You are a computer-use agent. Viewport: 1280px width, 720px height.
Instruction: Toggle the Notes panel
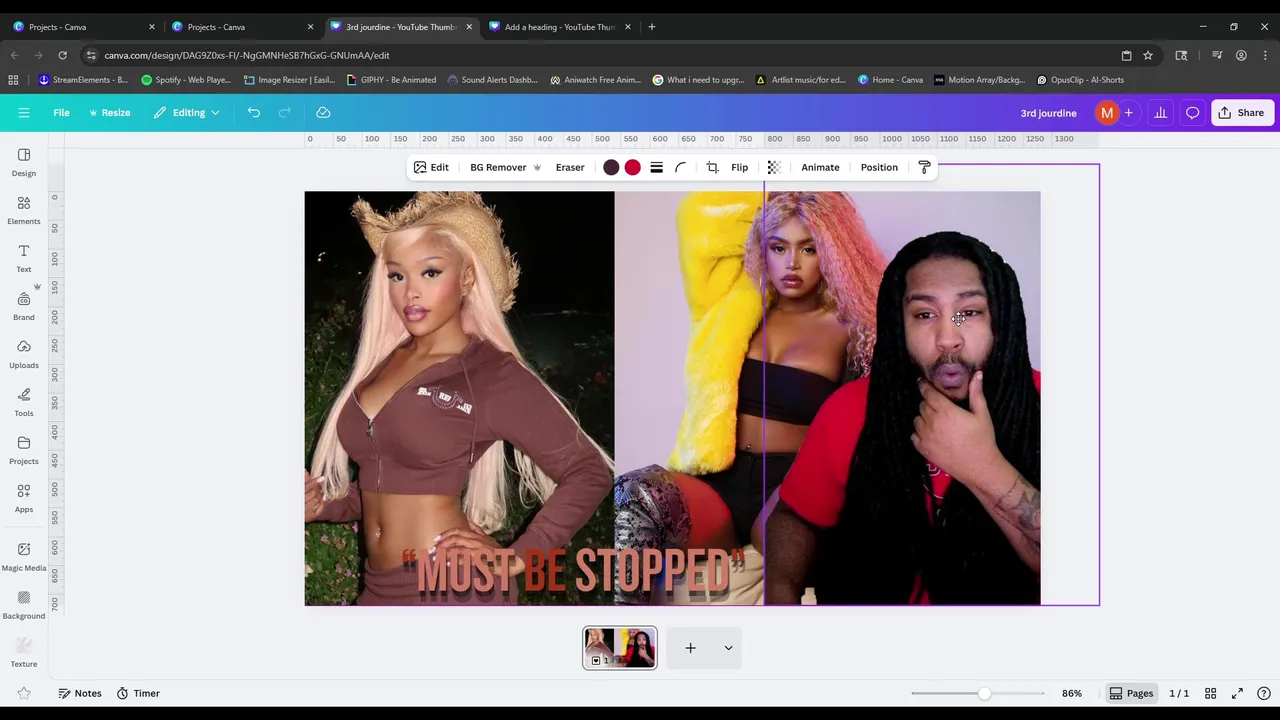[80, 693]
